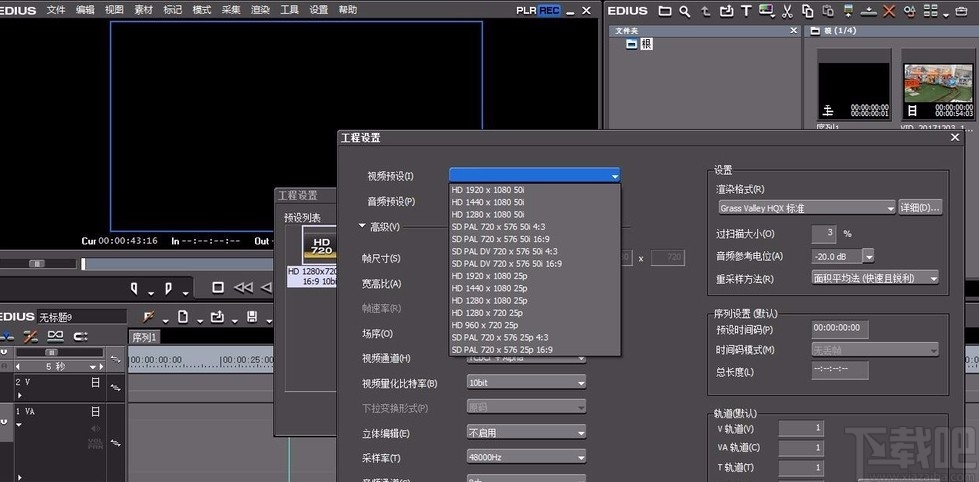Click the rewind playback button
Image resolution: width=979 pixels, height=482 pixels.
[x=243, y=288]
